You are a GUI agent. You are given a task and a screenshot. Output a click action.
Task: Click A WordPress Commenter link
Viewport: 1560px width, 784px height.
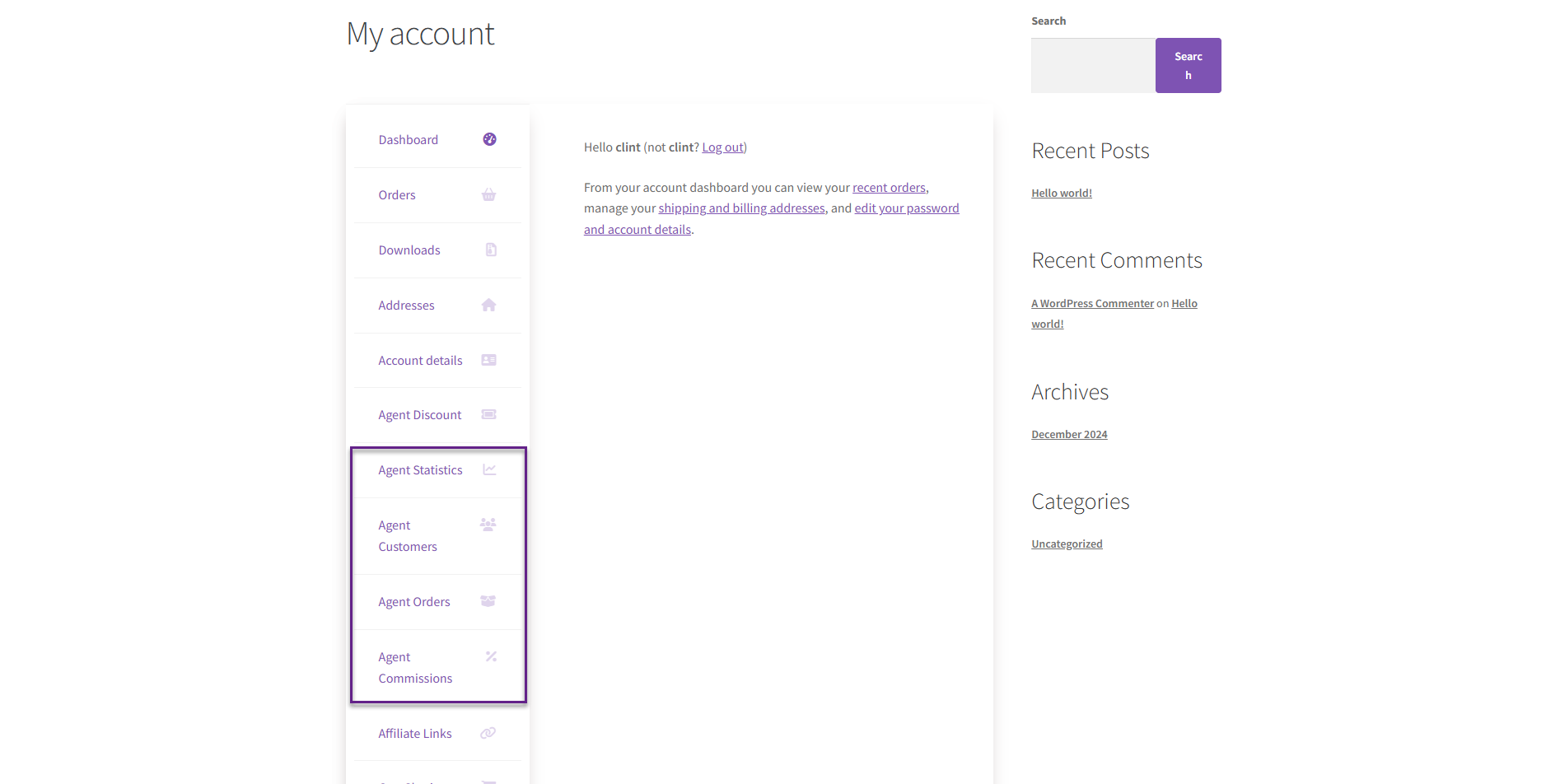[1092, 303]
